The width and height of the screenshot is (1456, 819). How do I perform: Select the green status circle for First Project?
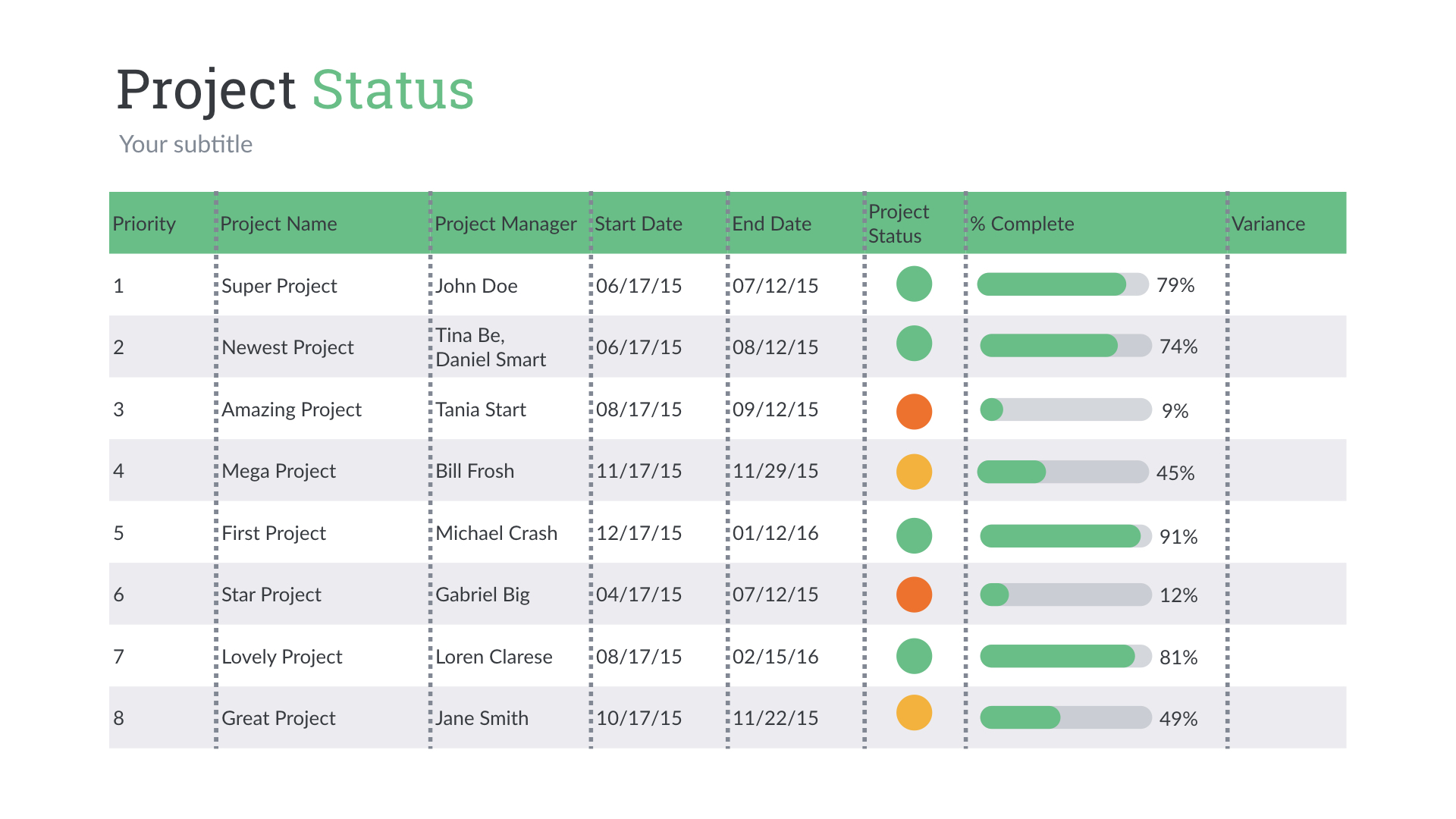(x=914, y=535)
